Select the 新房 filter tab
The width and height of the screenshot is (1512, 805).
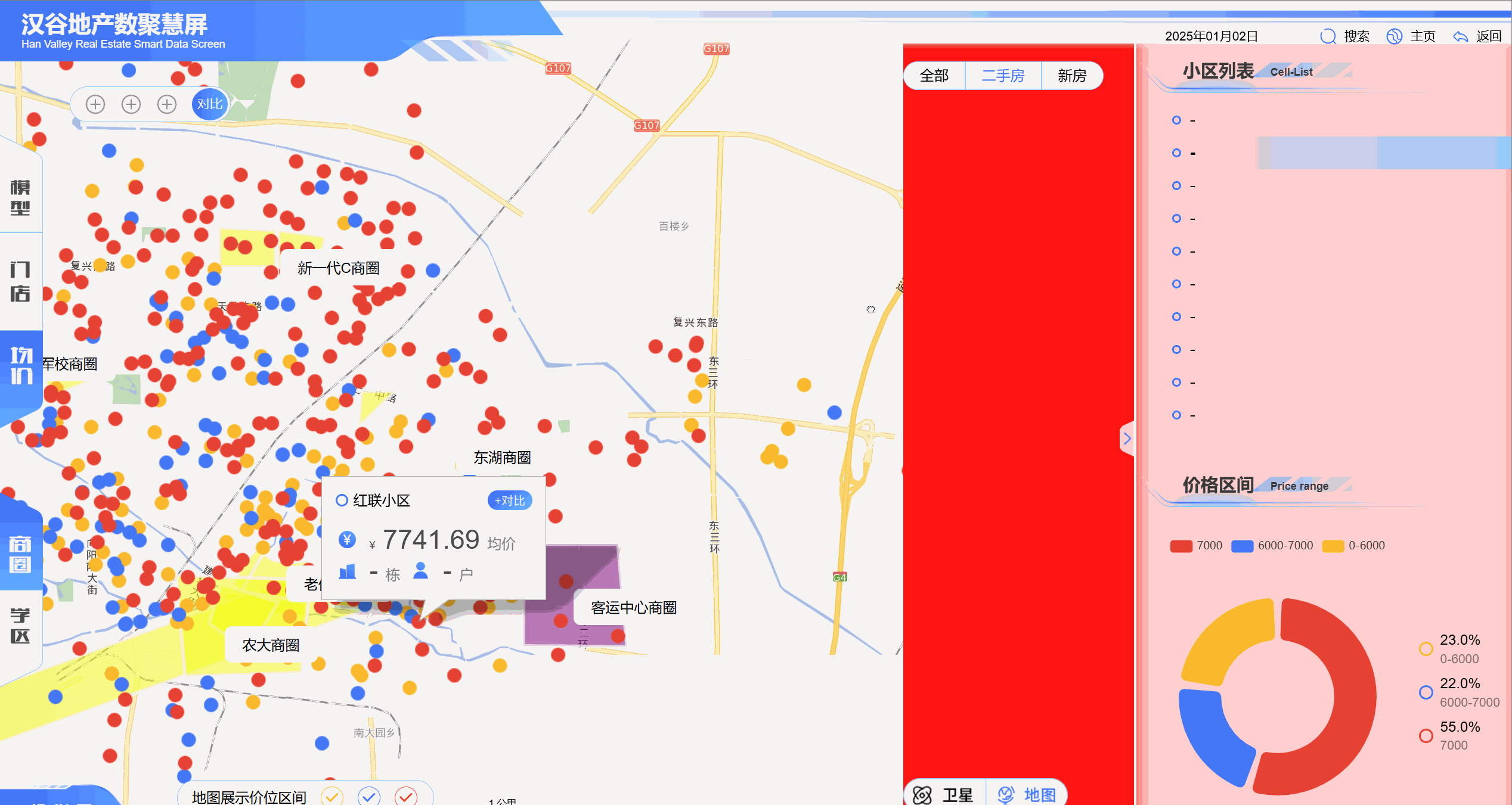coord(1072,76)
